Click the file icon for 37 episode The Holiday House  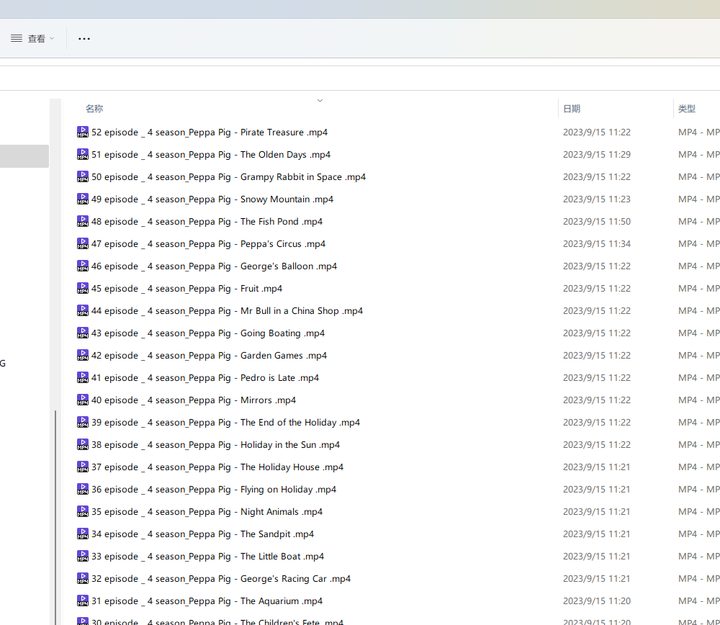click(x=83, y=467)
